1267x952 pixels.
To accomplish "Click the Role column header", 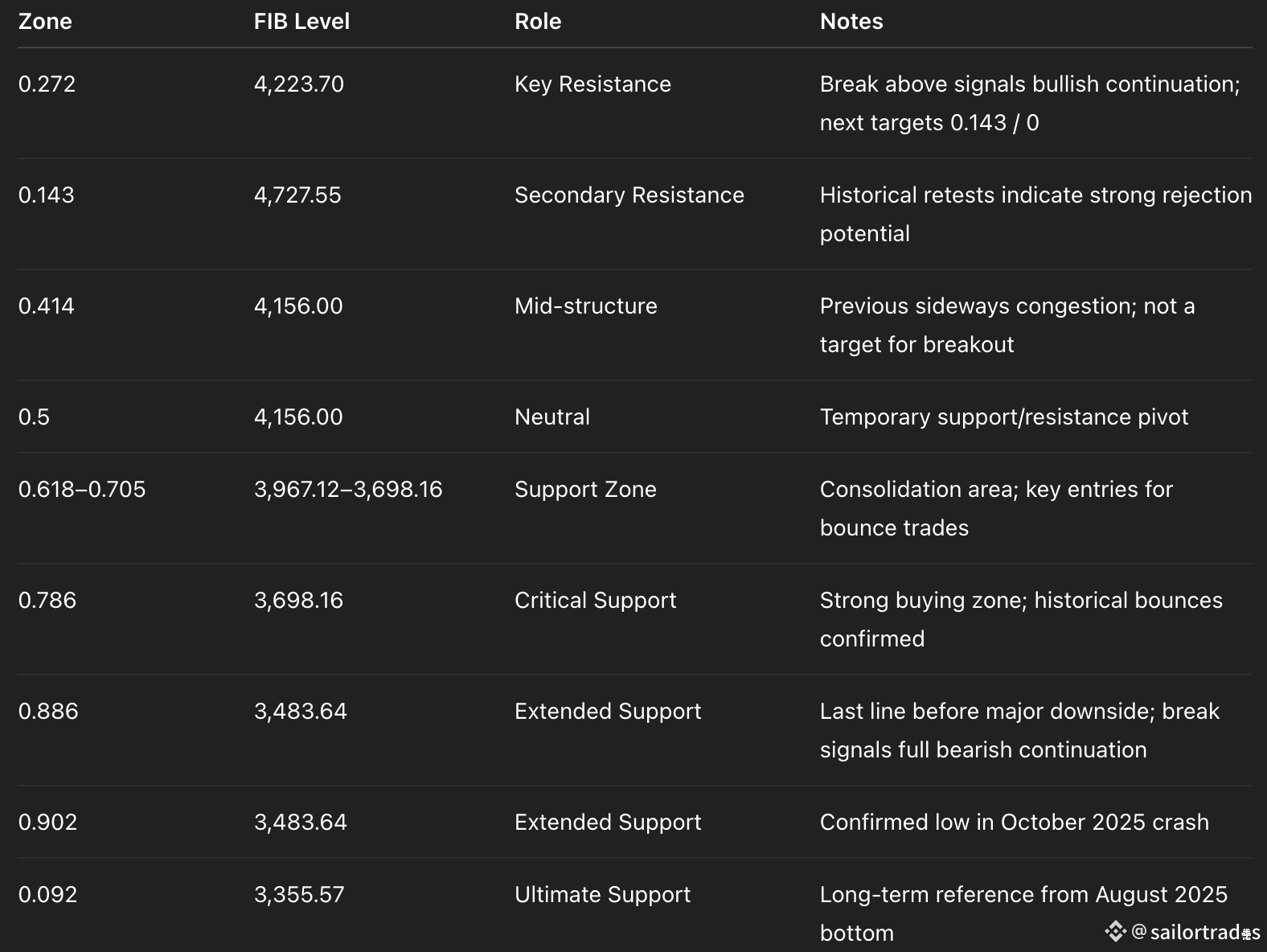I will [x=538, y=22].
